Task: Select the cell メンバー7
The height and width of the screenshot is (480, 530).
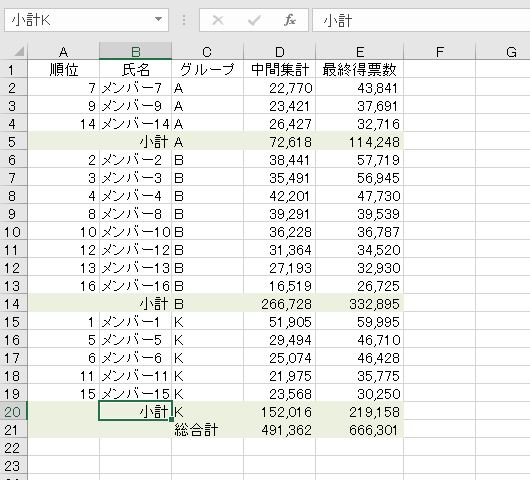Action: coord(136,88)
